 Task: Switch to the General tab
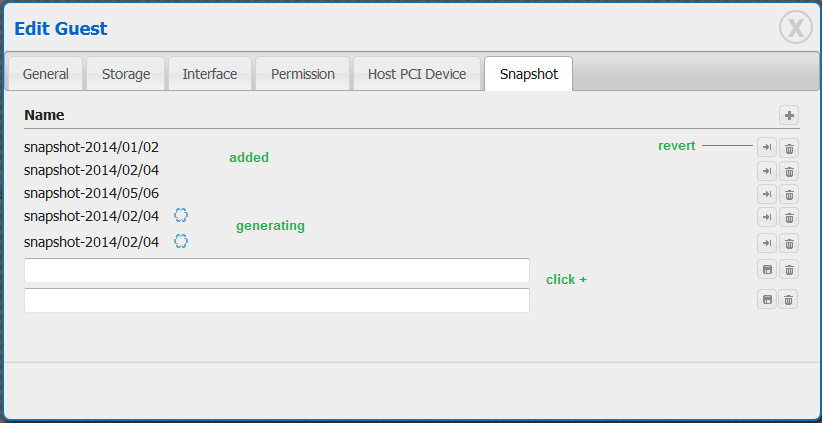pos(46,74)
